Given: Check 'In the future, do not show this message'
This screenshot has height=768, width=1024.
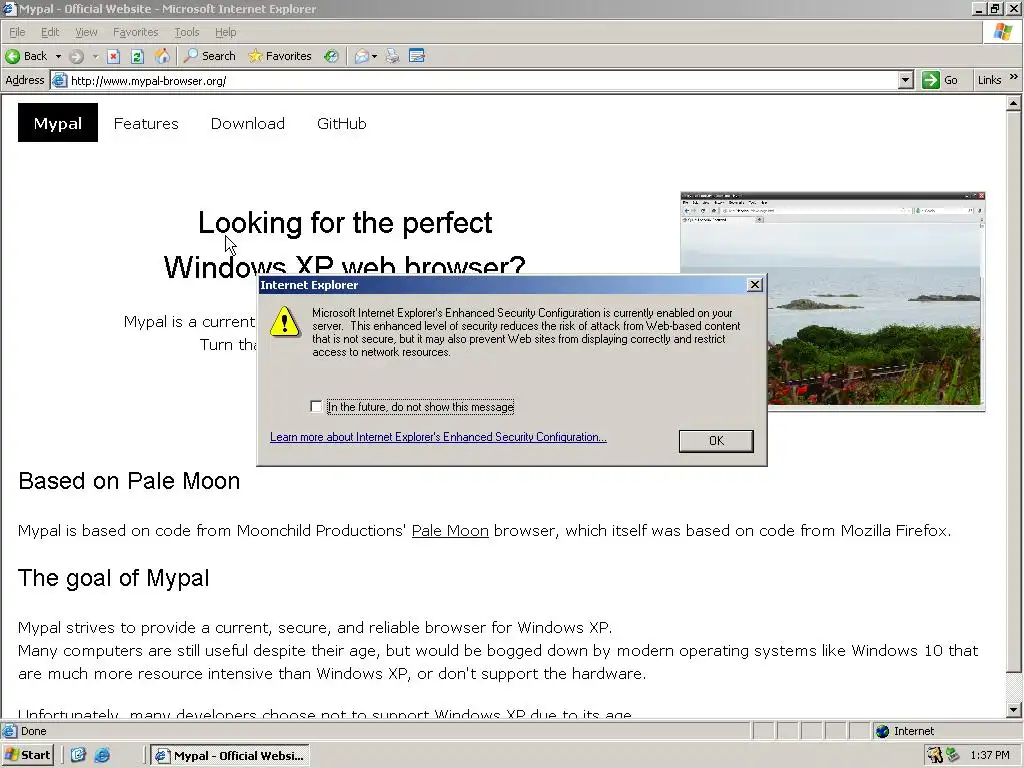Looking at the screenshot, I should point(316,407).
